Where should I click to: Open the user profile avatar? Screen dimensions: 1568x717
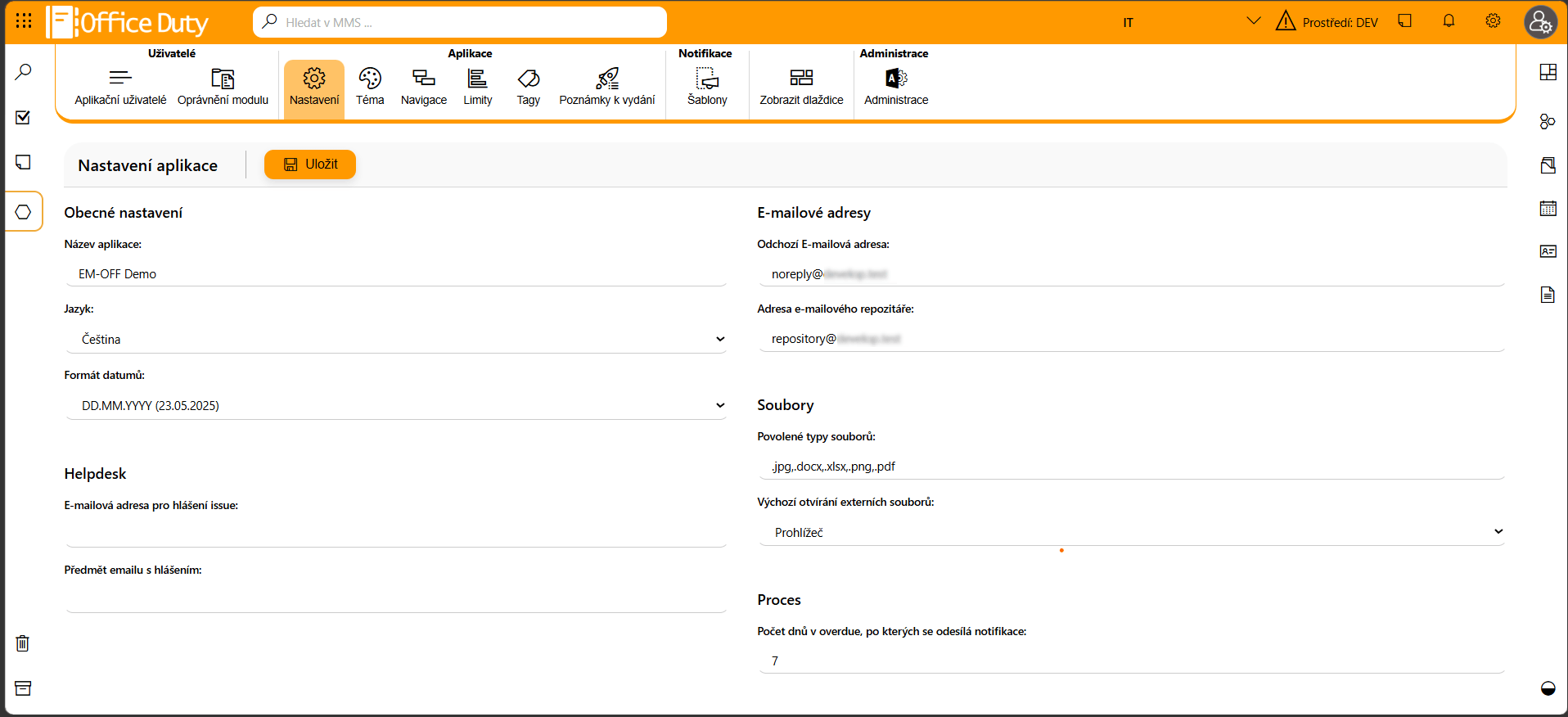coord(1540,22)
